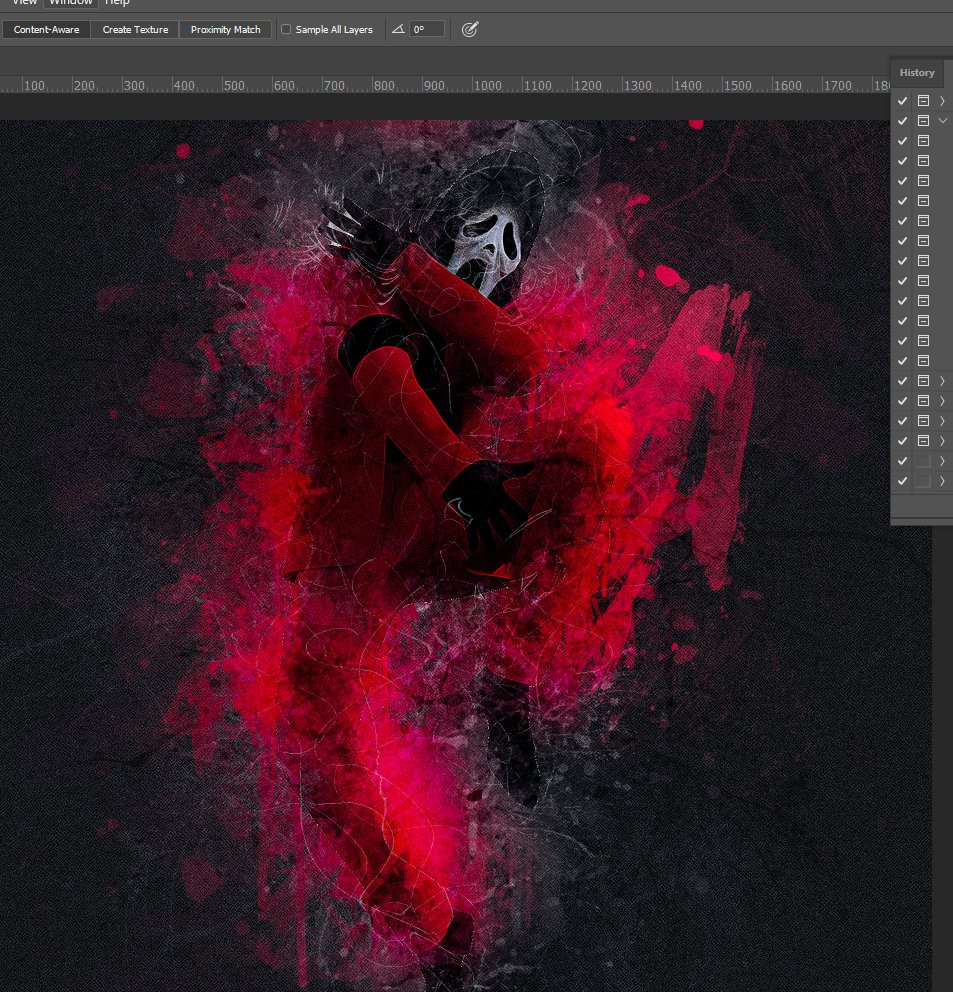This screenshot has height=992, width=953.
Task: Collapse the expanded row using the down chevron
Action: 943,120
